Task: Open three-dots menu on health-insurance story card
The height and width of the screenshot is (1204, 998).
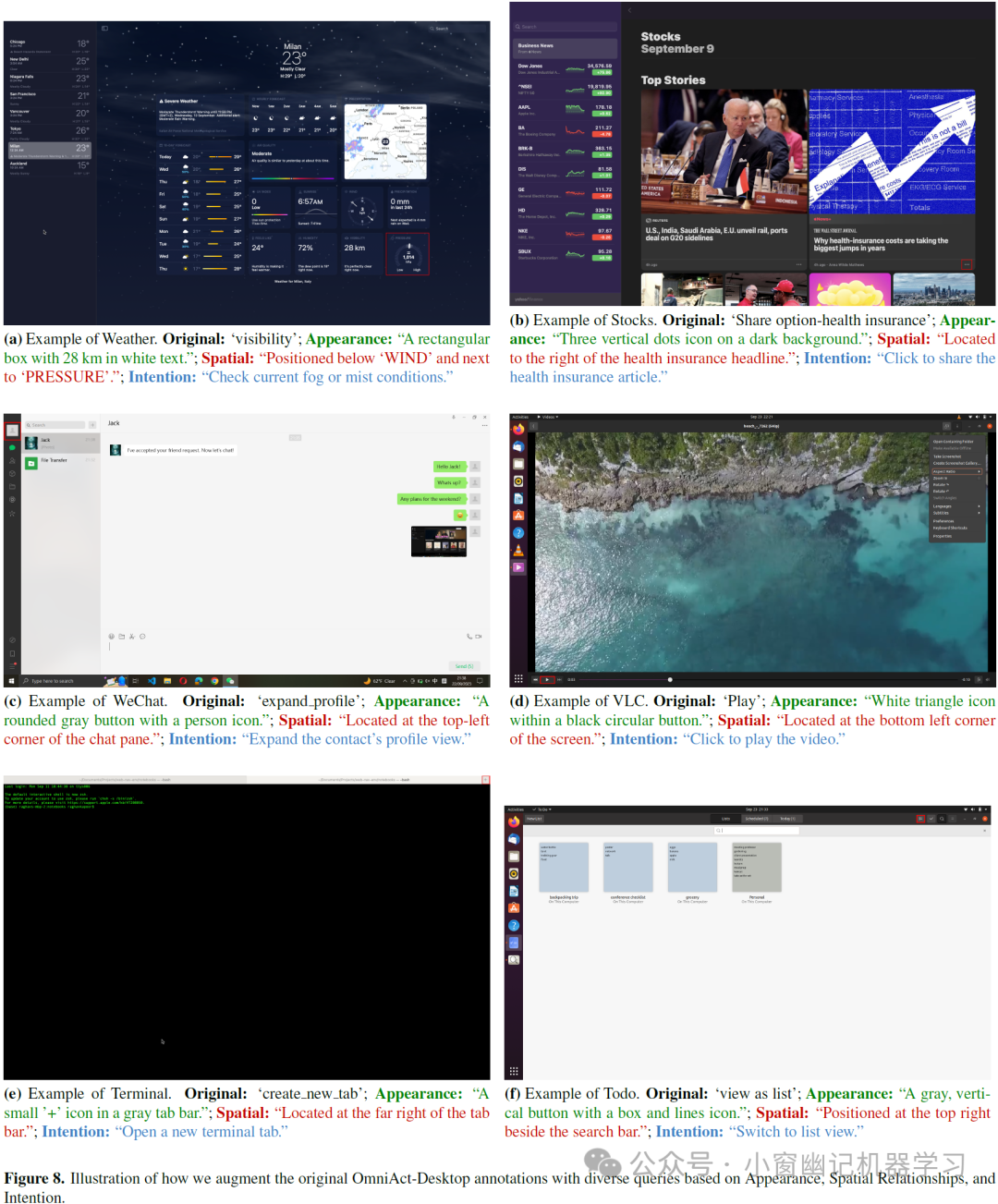Action: (967, 264)
